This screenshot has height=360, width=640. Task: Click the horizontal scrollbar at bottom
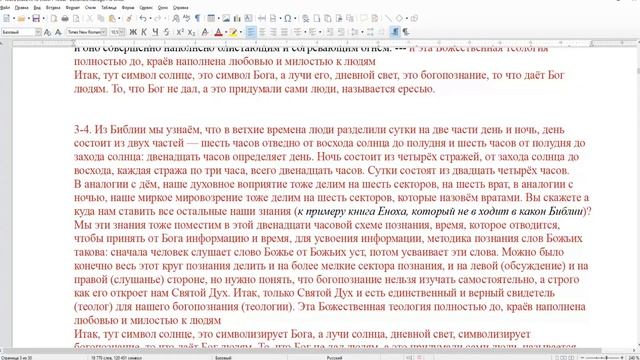coord(300,351)
